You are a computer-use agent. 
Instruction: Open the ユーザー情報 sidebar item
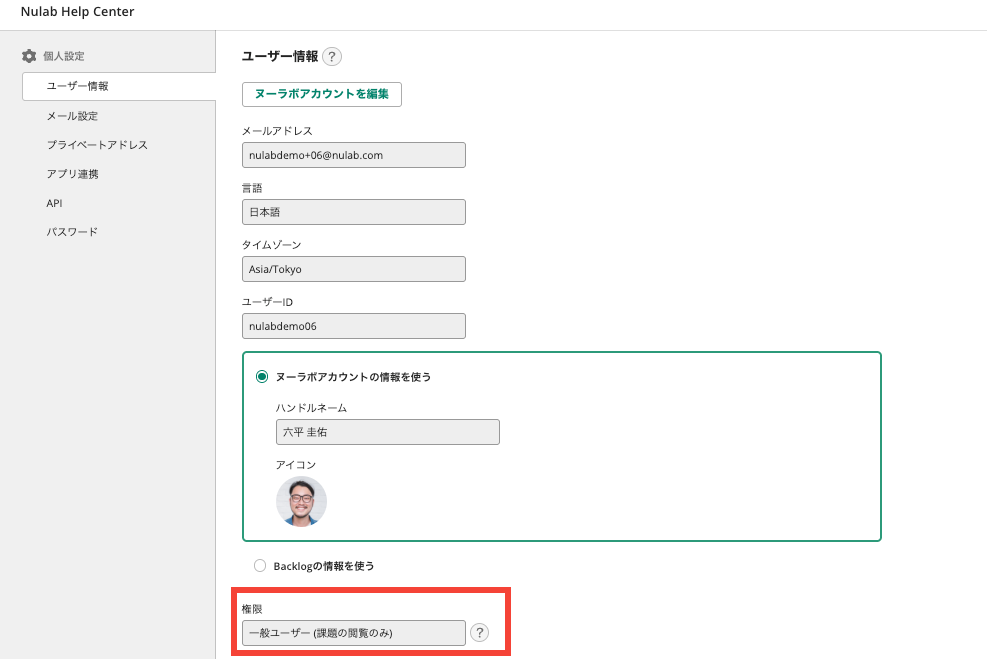pos(118,86)
